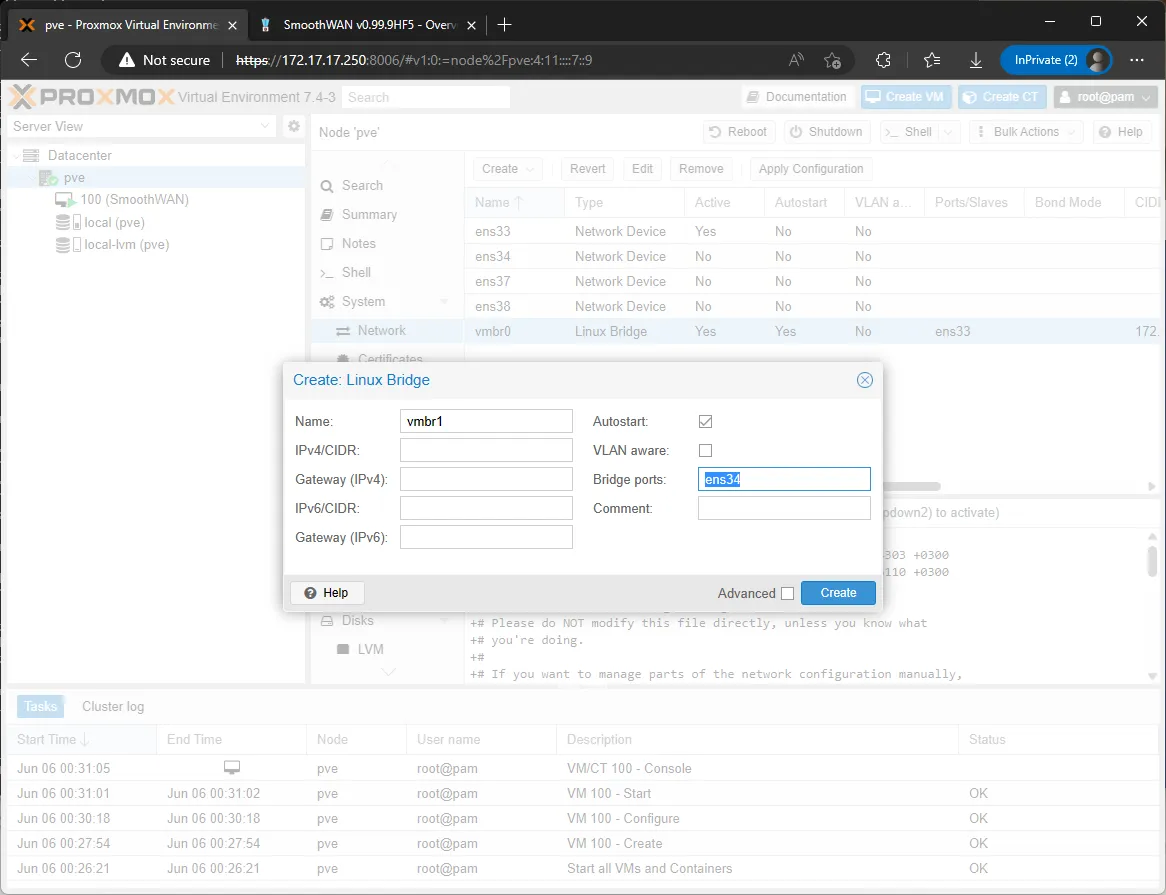Click the Bridge ports field

[784, 479]
